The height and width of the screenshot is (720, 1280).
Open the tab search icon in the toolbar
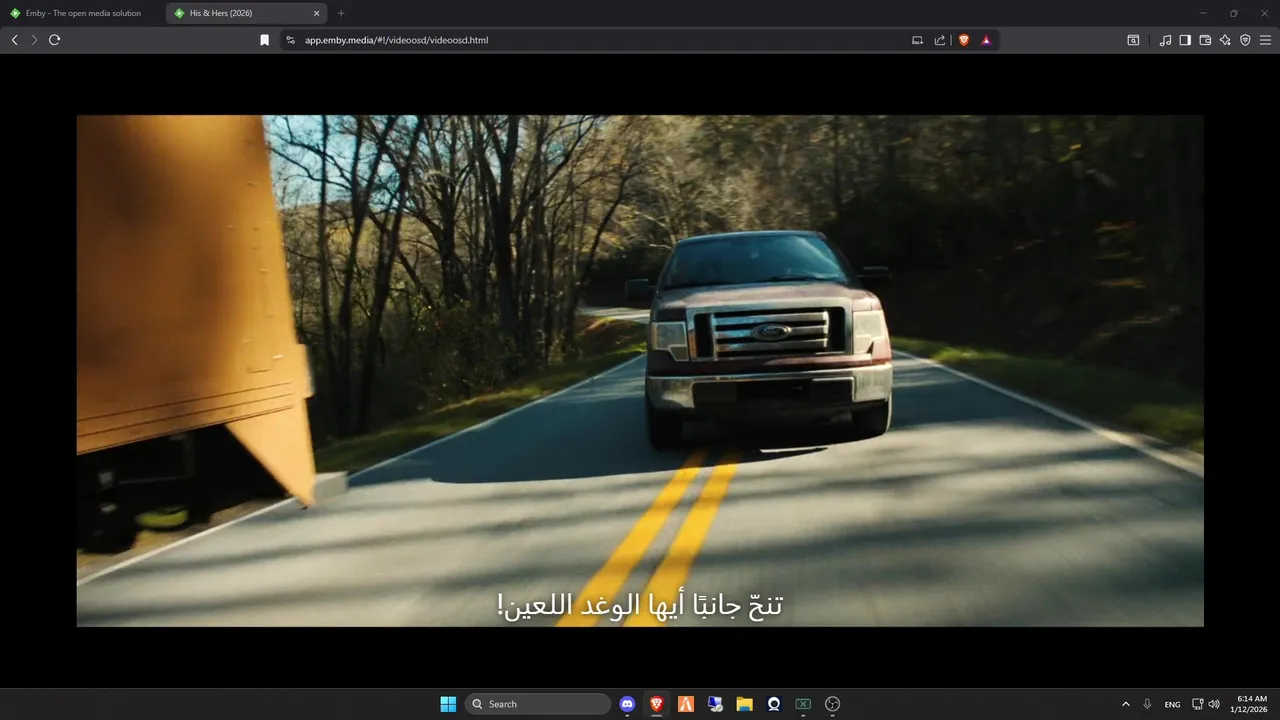pyautogui.click(x=1133, y=40)
